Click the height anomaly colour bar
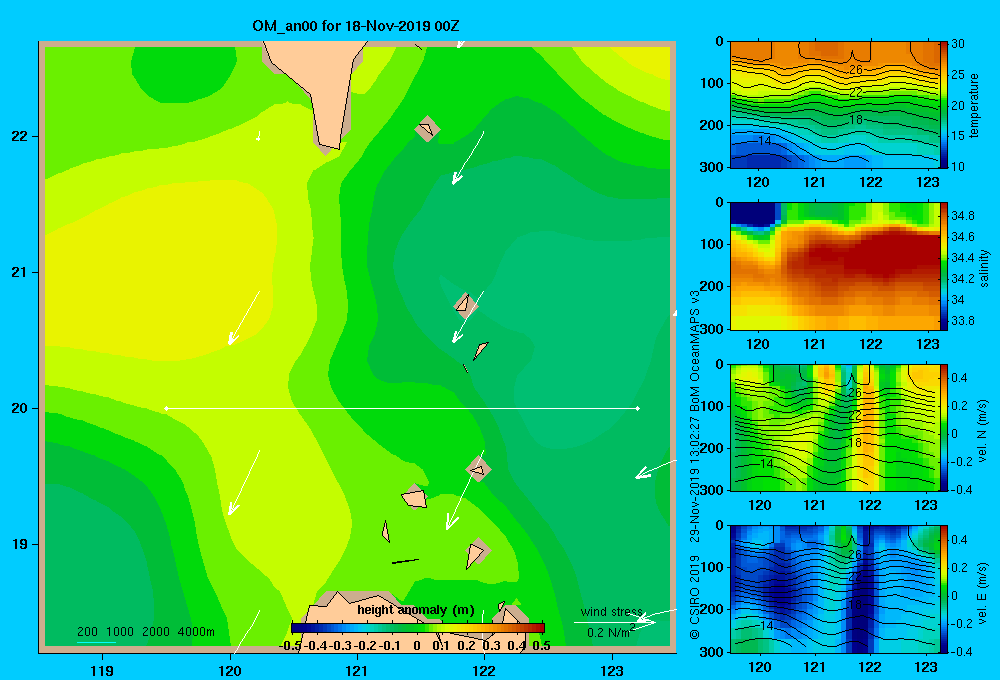This screenshot has height=680, width=1000. [418, 628]
